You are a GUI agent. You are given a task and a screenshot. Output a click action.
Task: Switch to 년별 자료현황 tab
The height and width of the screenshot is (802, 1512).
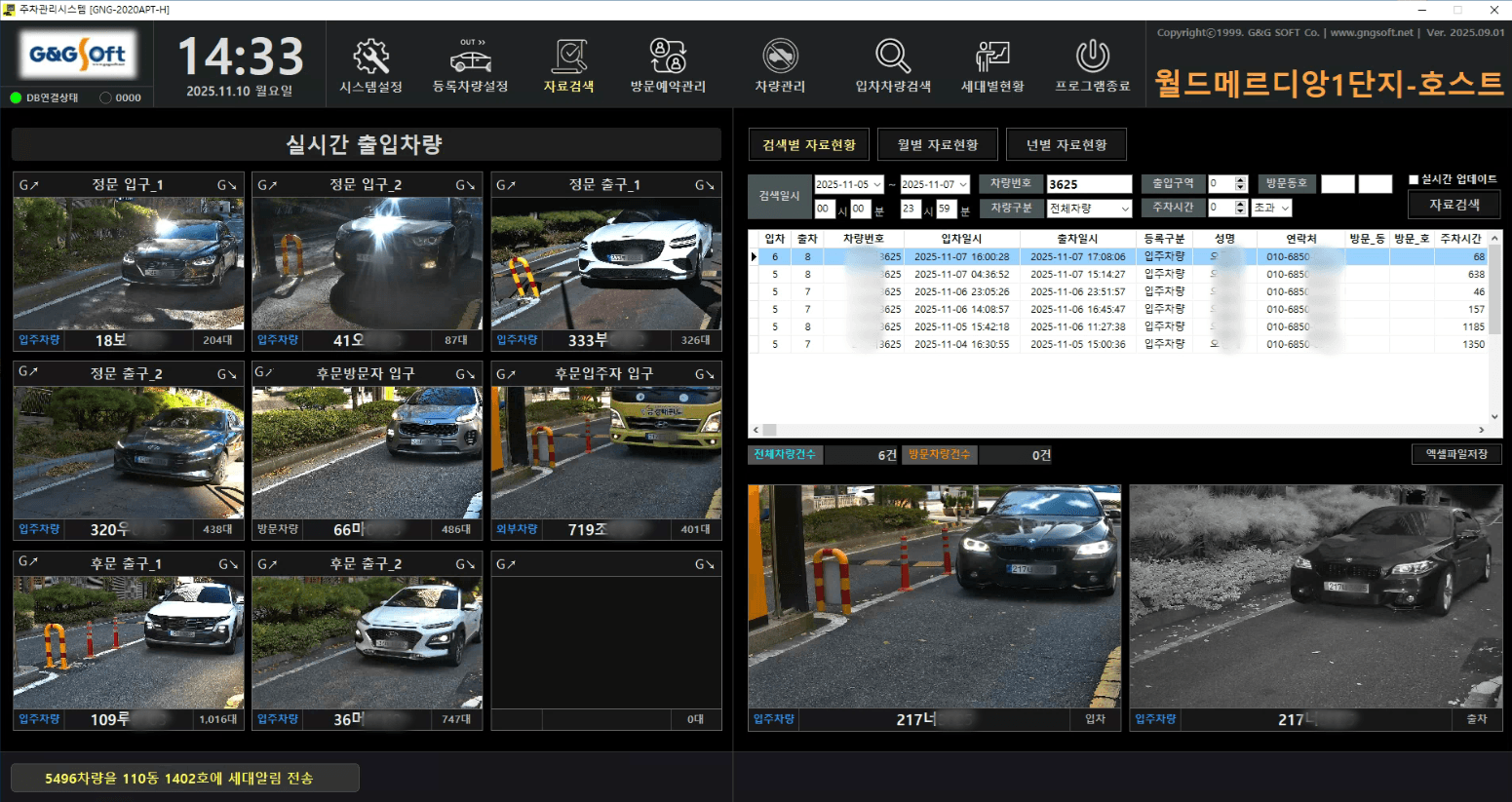[1066, 145]
